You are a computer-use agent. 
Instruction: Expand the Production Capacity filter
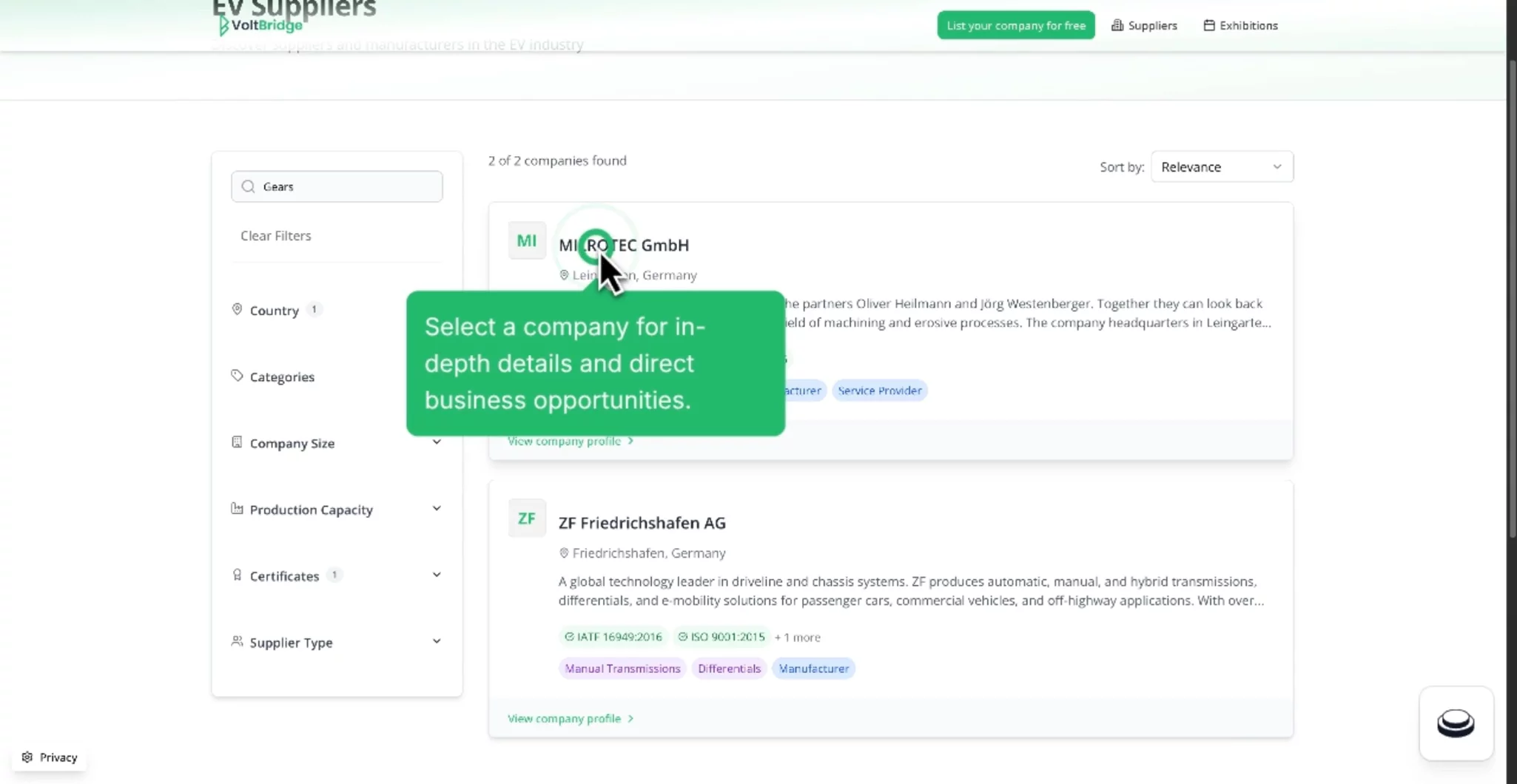pyautogui.click(x=436, y=509)
